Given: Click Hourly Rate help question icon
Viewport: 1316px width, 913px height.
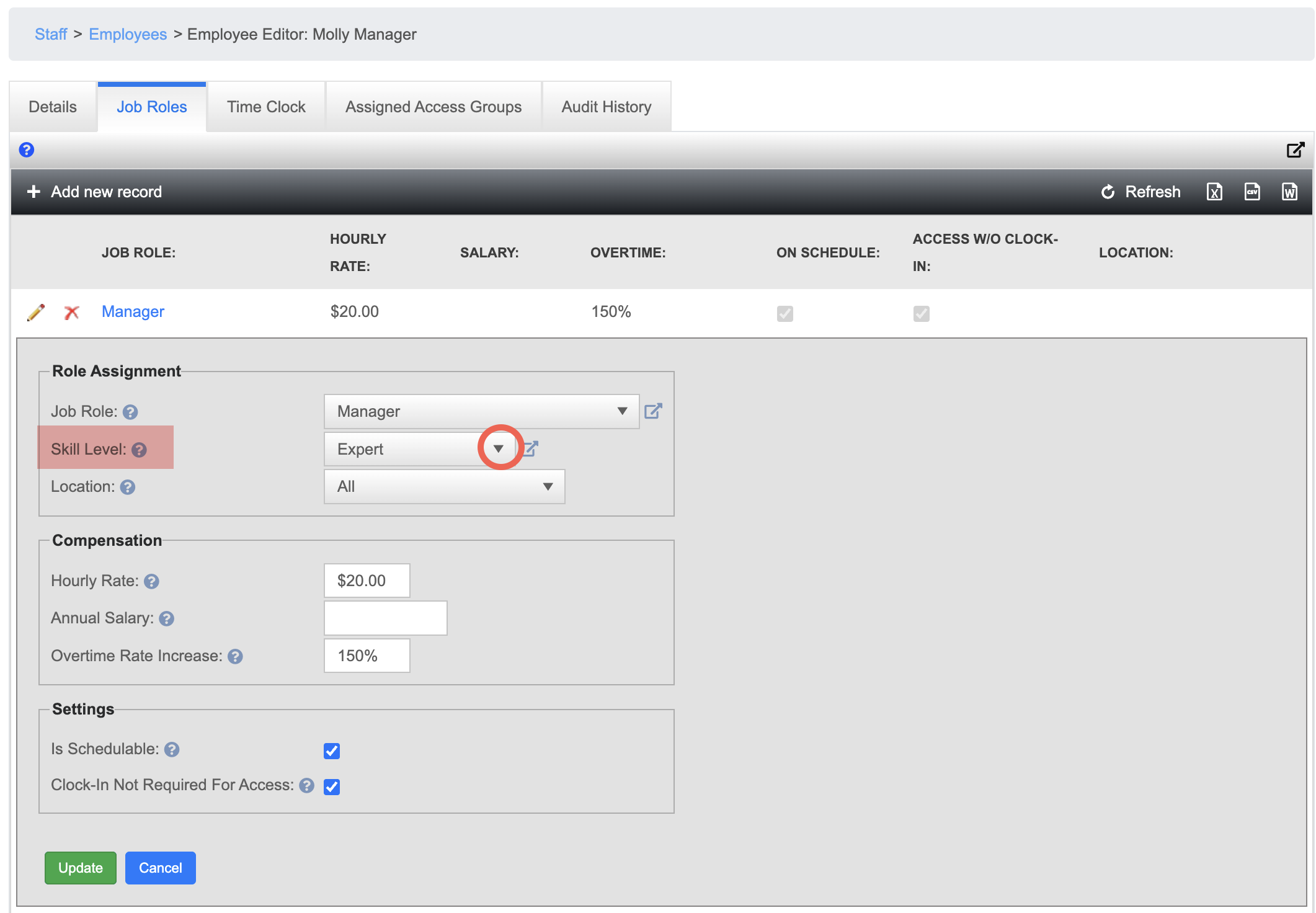Looking at the screenshot, I should point(151,581).
